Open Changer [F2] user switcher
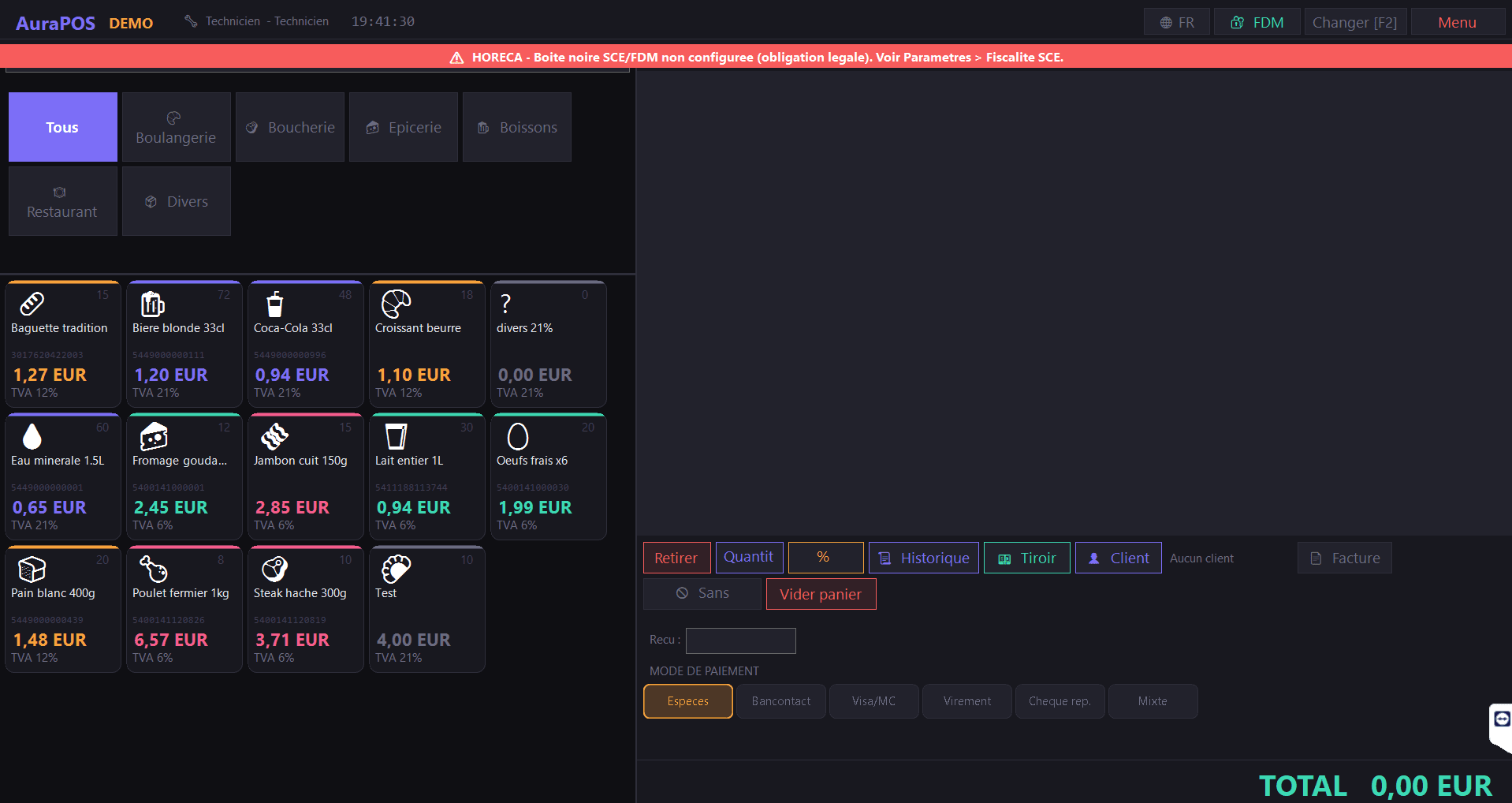Viewport: 1512px width, 803px height. [x=1354, y=22]
